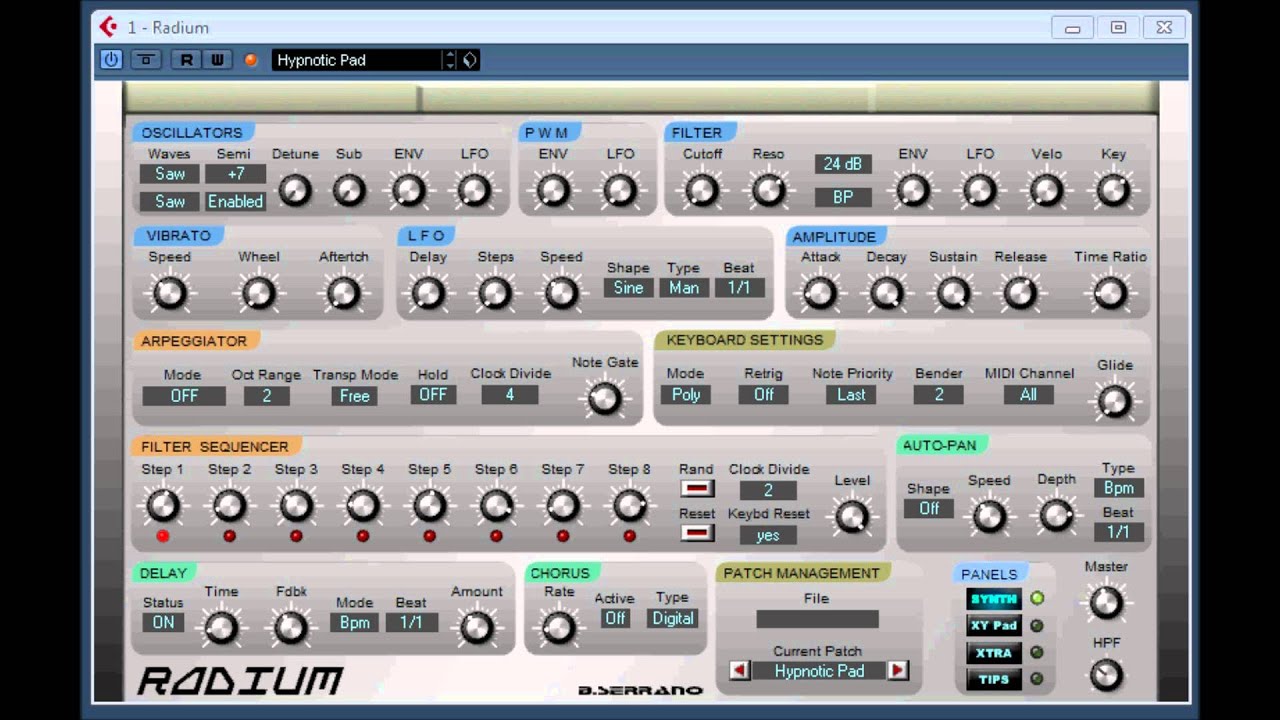1280x720 pixels.
Task: Click the preset up/down stepper arrows
Action: tap(450, 60)
